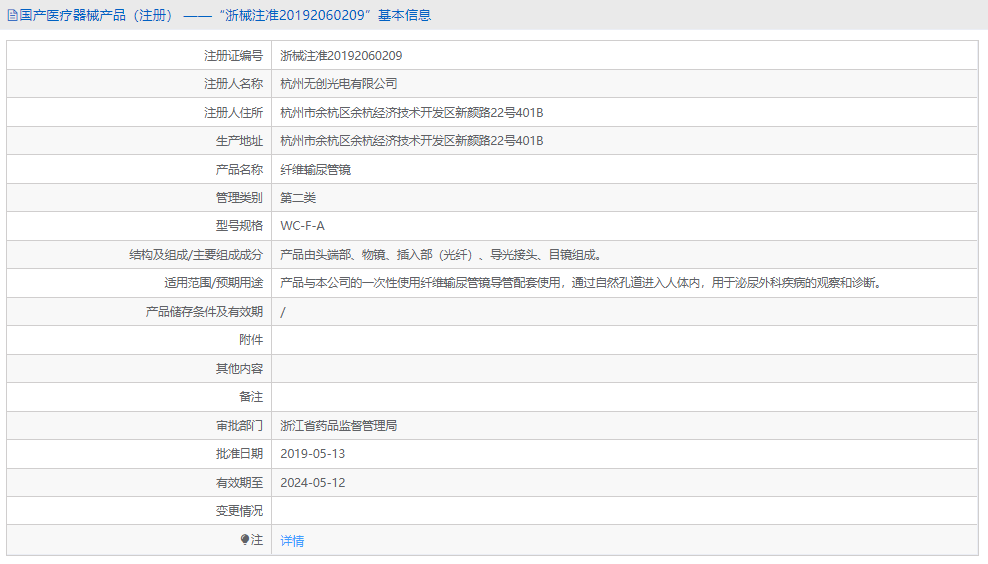
Task: Click the page title text 国产医疗器械产品（注册）
Action: (x=96, y=15)
